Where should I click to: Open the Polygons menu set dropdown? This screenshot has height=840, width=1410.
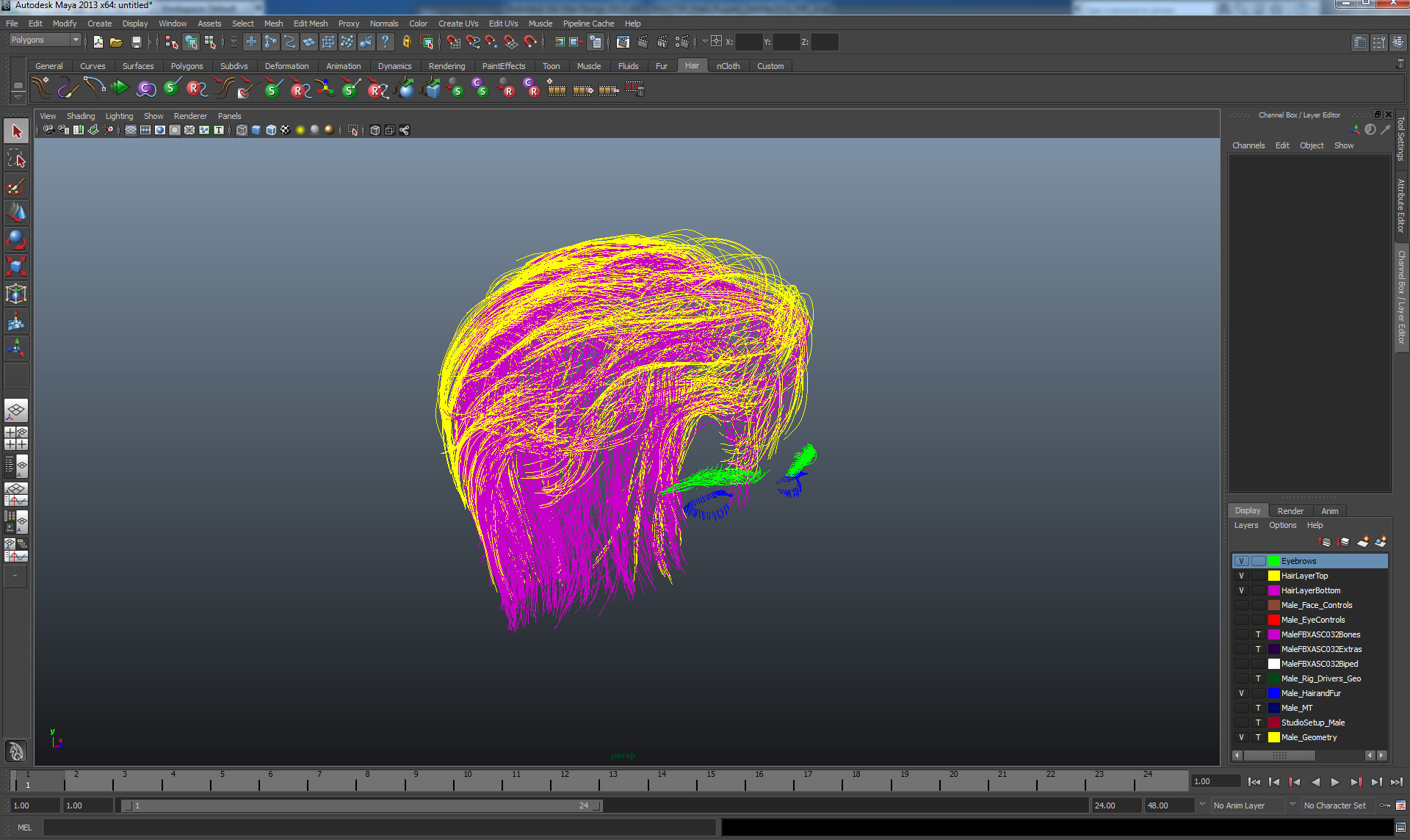pyautogui.click(x=44, y=40)
